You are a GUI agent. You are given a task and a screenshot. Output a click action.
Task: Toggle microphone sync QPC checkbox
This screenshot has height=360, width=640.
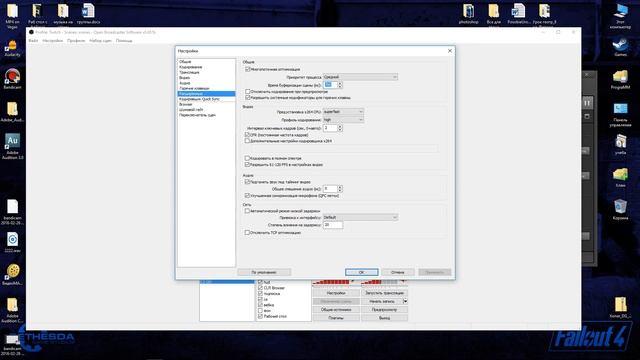pyautogui.click(x=247, y=196)
